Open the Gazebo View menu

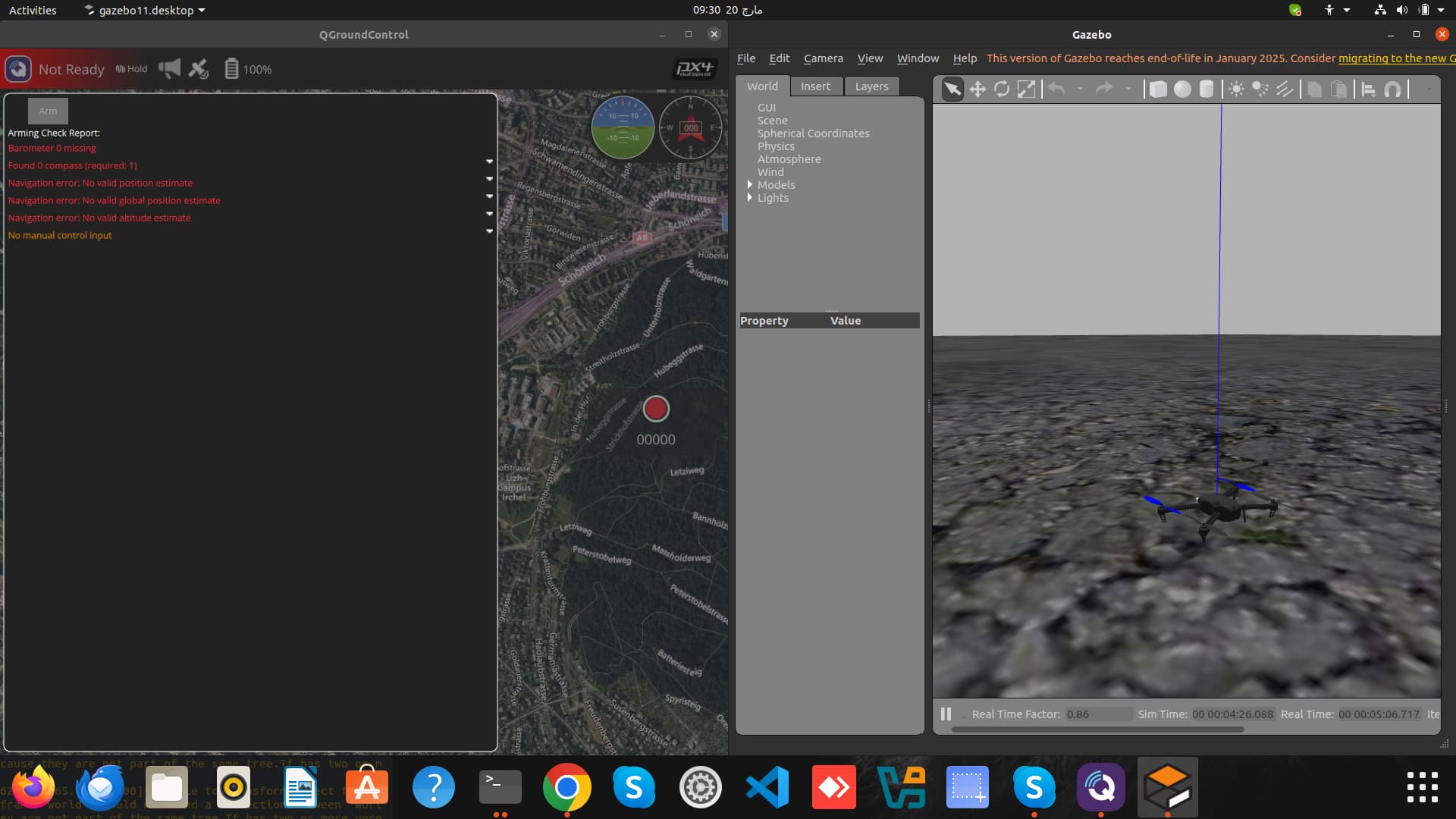click(870, 58)
